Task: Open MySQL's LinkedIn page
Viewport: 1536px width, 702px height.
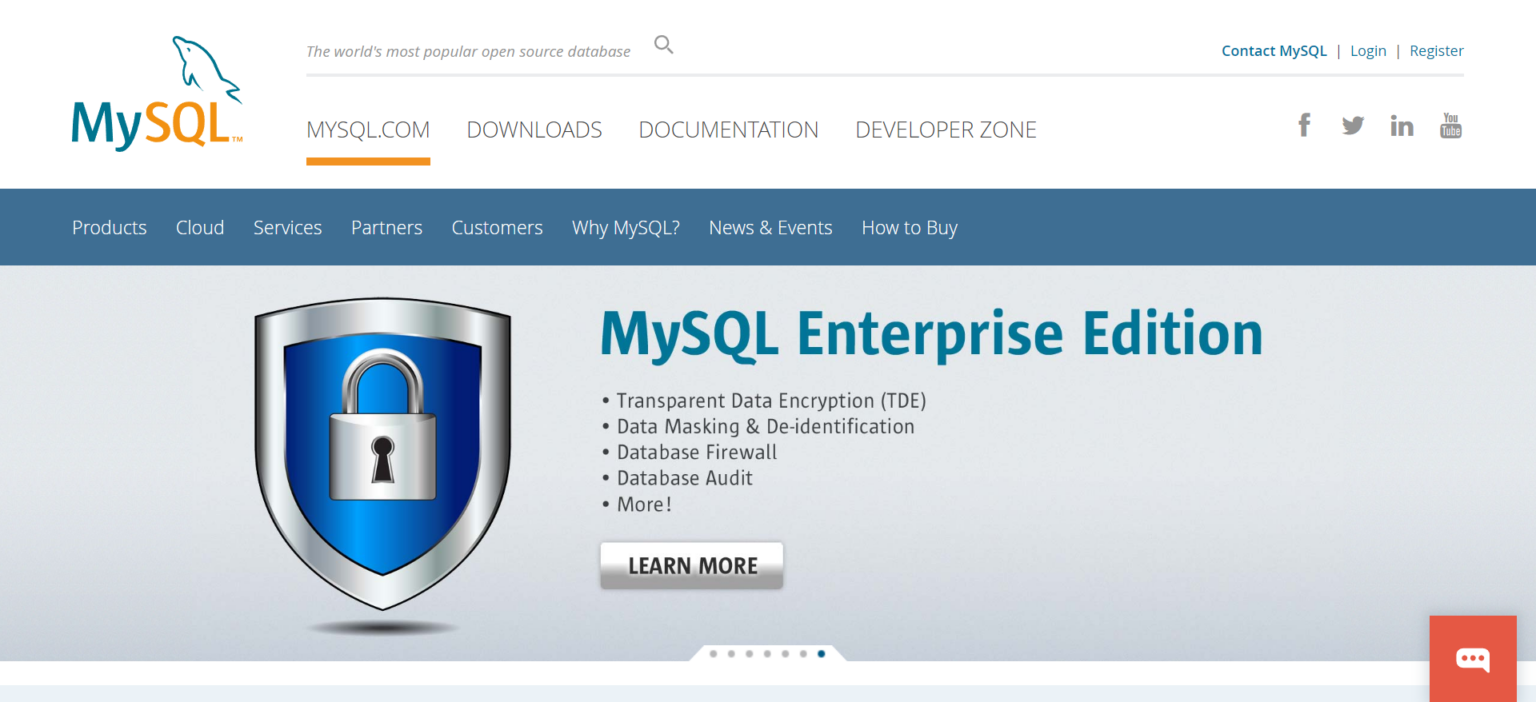Action: pyautogui.click(x=1401, y=124)
